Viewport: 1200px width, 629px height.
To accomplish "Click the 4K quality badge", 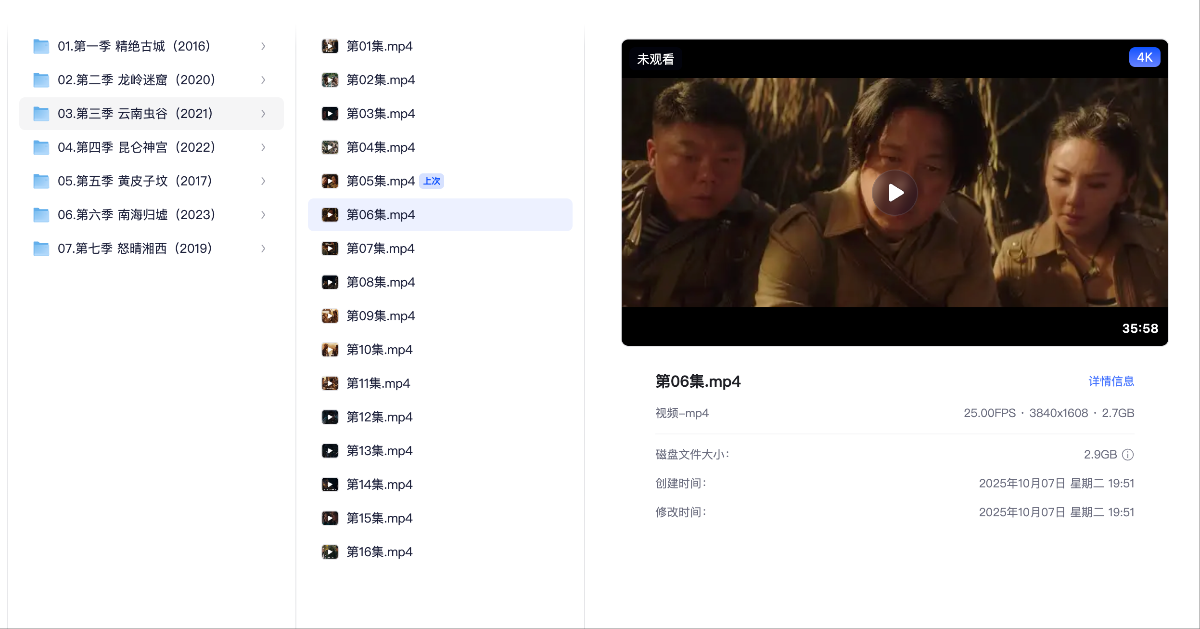I will (x=1144, y=57).
